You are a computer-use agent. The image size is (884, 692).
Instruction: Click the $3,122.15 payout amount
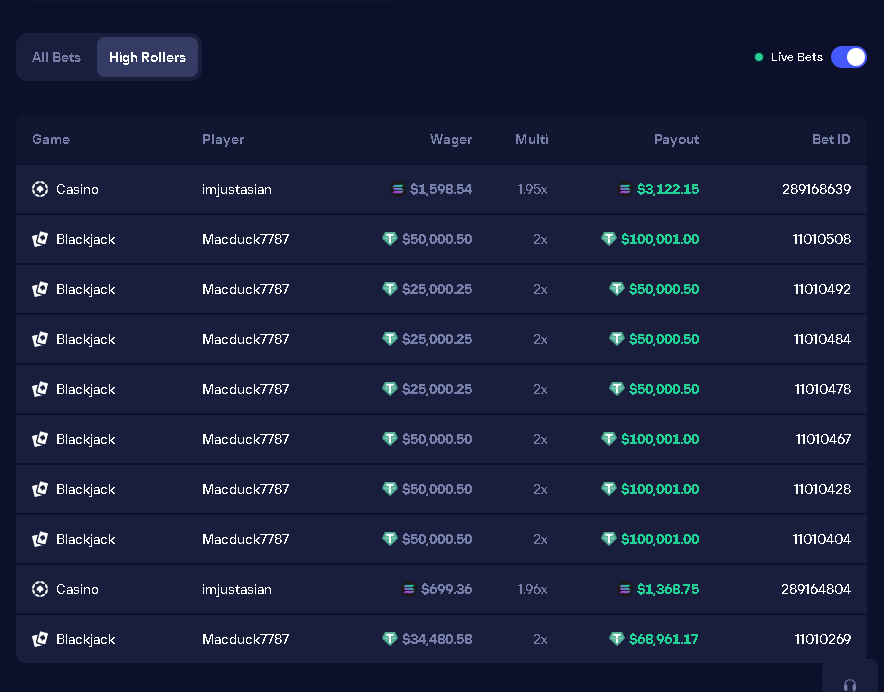click(x=668, y=189)
